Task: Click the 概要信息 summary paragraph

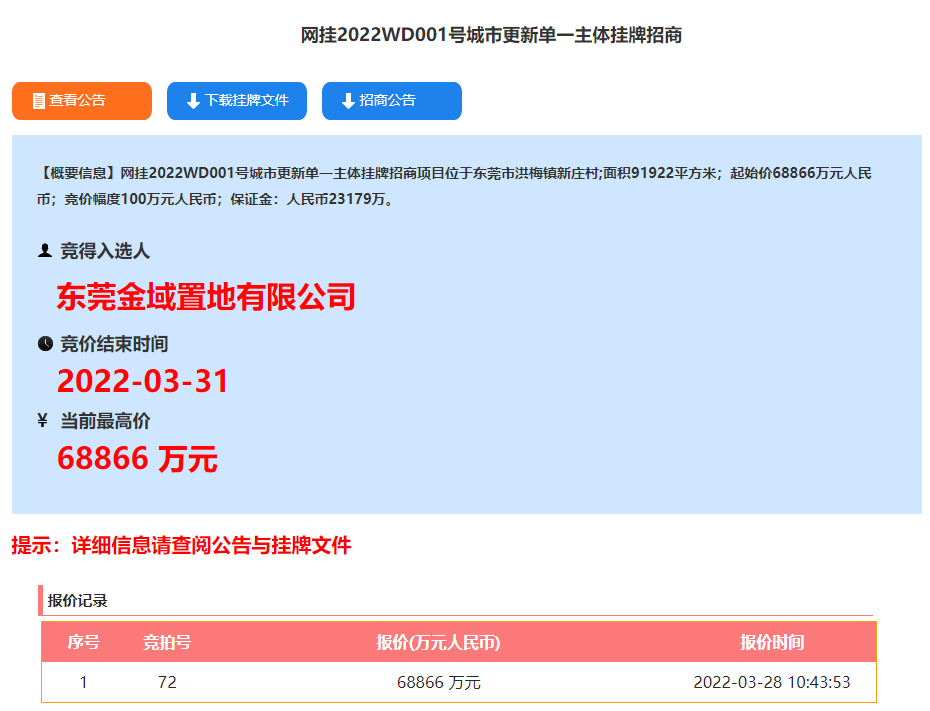Action: pyautogui.click(x=454, y=186)
